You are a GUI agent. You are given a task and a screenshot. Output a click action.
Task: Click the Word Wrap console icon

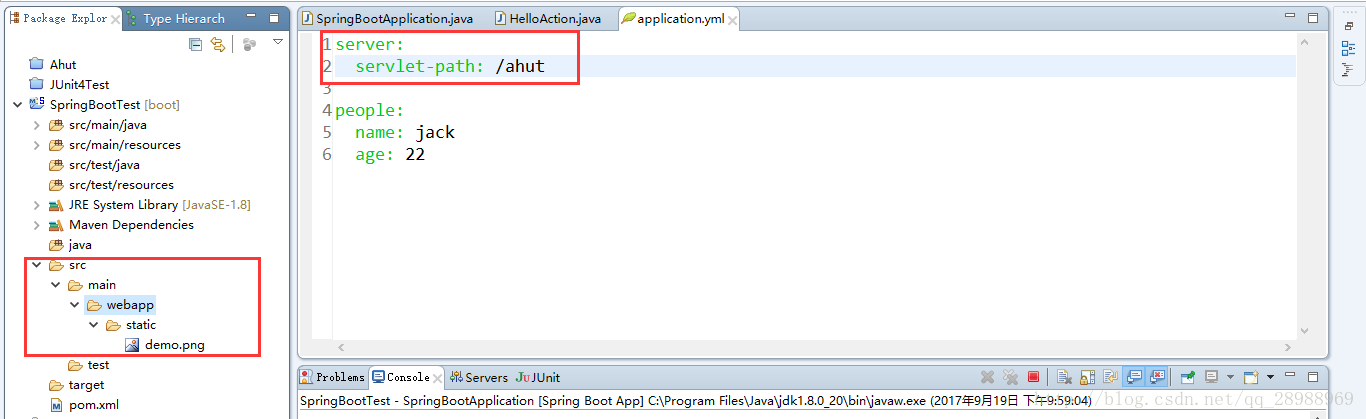pyautogui.click(x=1109, y=377)
